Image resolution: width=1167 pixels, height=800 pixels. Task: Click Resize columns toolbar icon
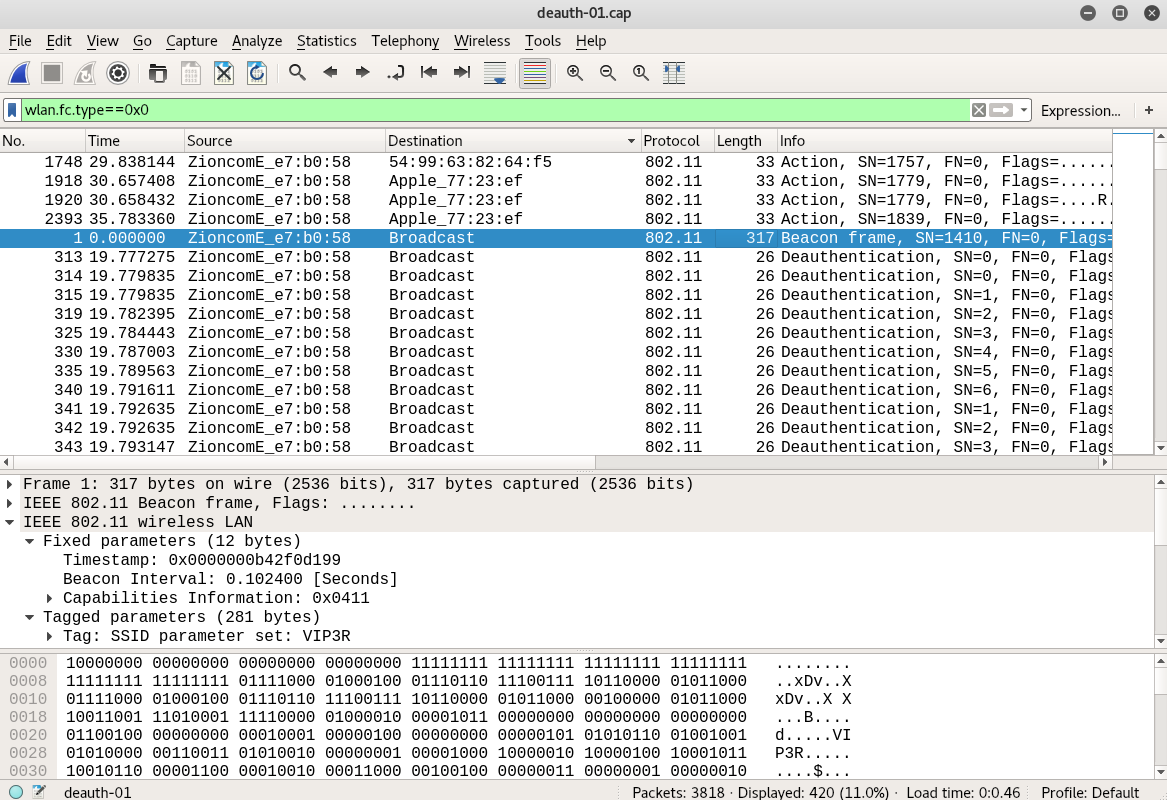[673, 73]
